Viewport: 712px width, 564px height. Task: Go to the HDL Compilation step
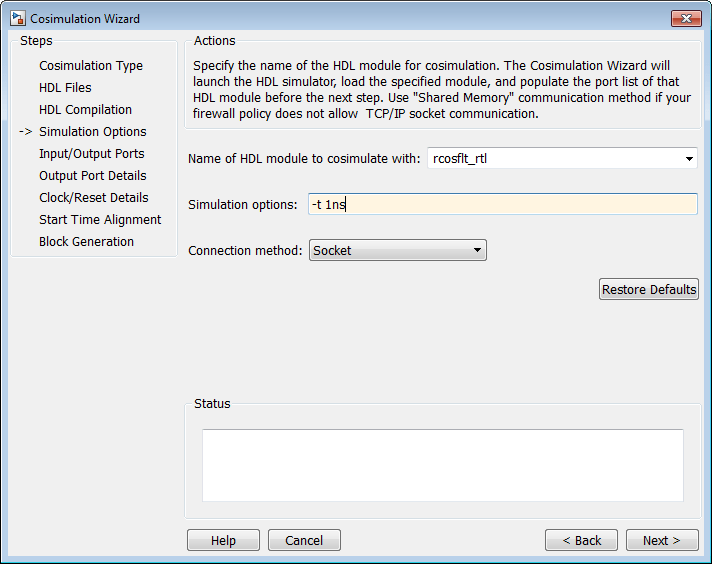[85, 110]
